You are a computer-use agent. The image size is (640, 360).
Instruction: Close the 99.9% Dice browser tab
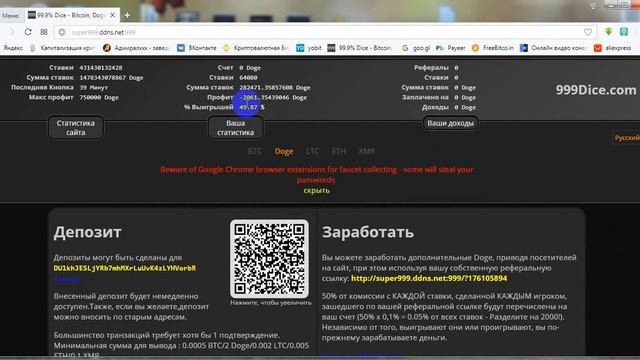pyautogui.click(x=113, y=15)
